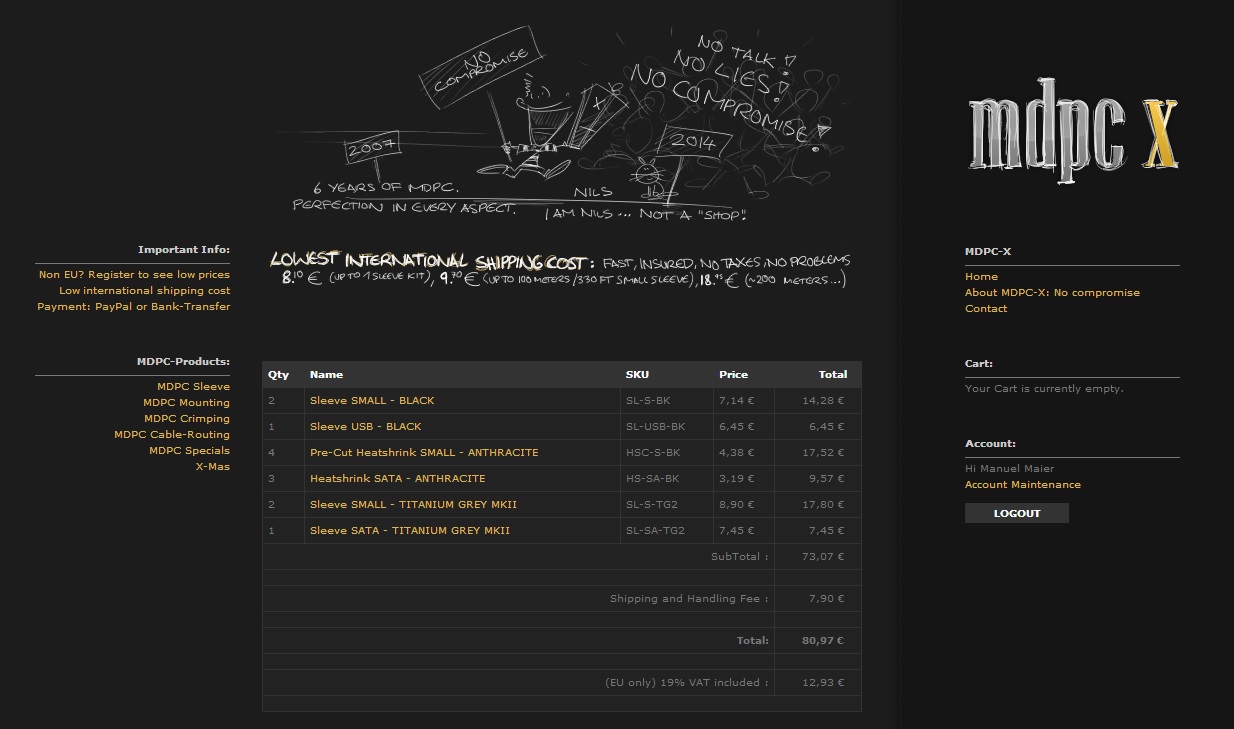This screenshot has width=1234, height=729.
Task: Show the MDPC Specials category
Action: click(x=189, y=451)
